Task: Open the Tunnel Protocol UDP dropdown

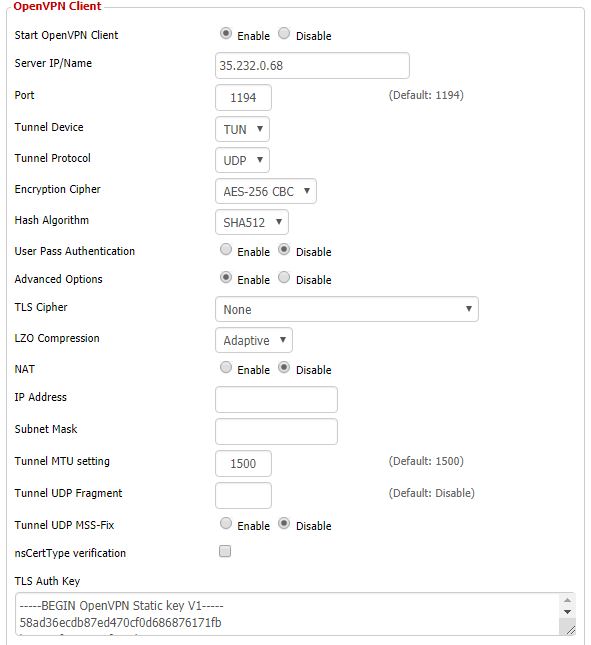Action: click(243, 160)
